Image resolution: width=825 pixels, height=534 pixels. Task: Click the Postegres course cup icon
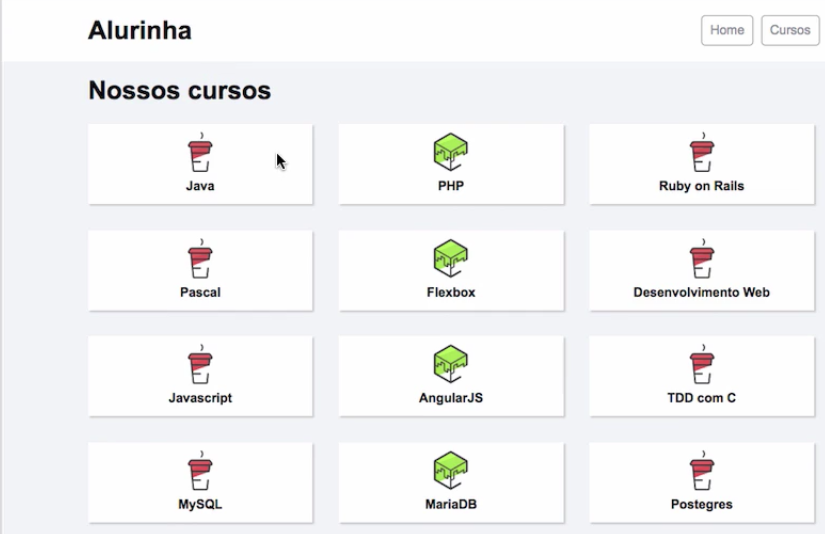(702, 474)
